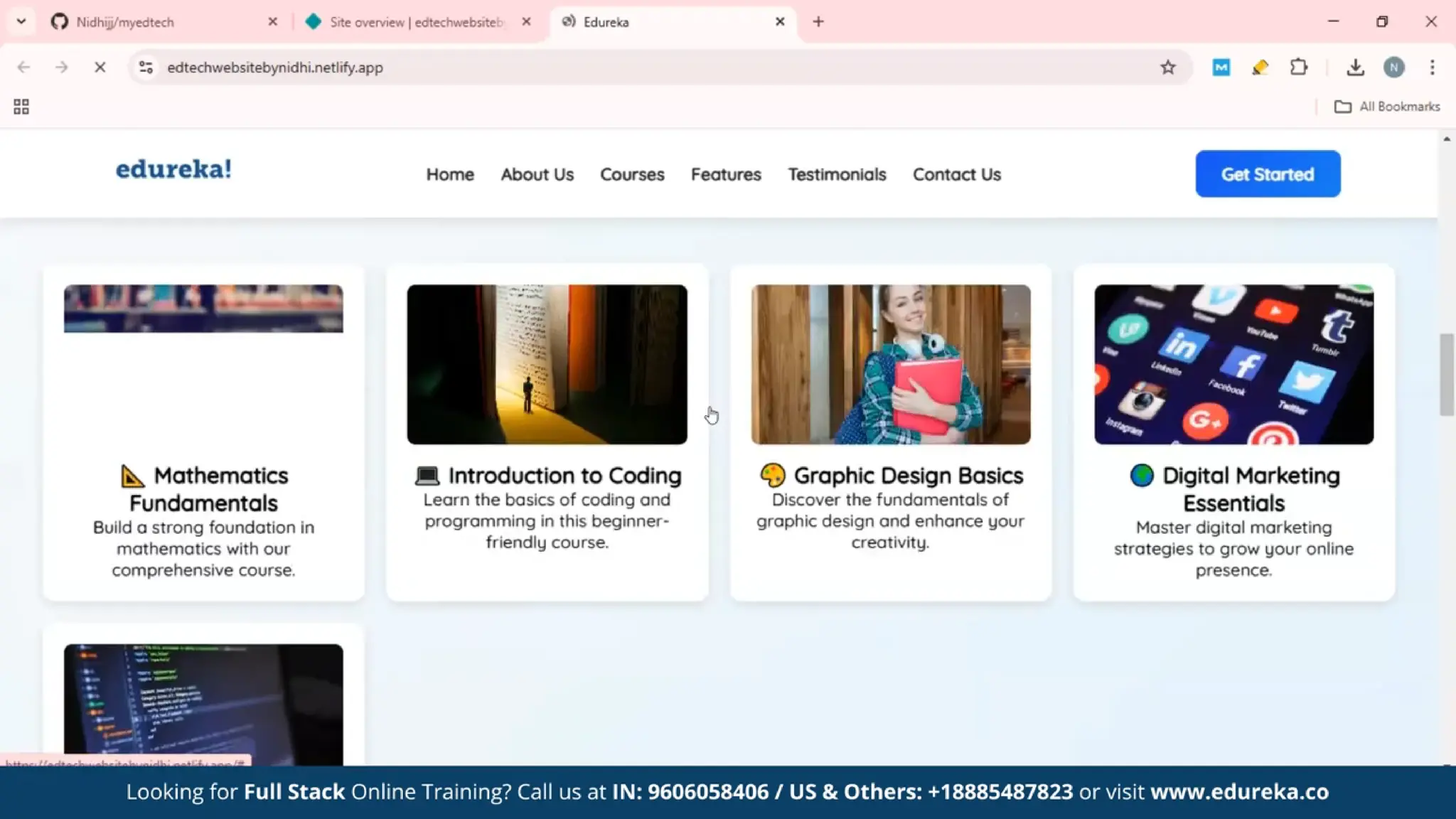Open About Us nav link
Image resolution: width=1456 pixels, height=819 pixels.
tap(537, 174)
